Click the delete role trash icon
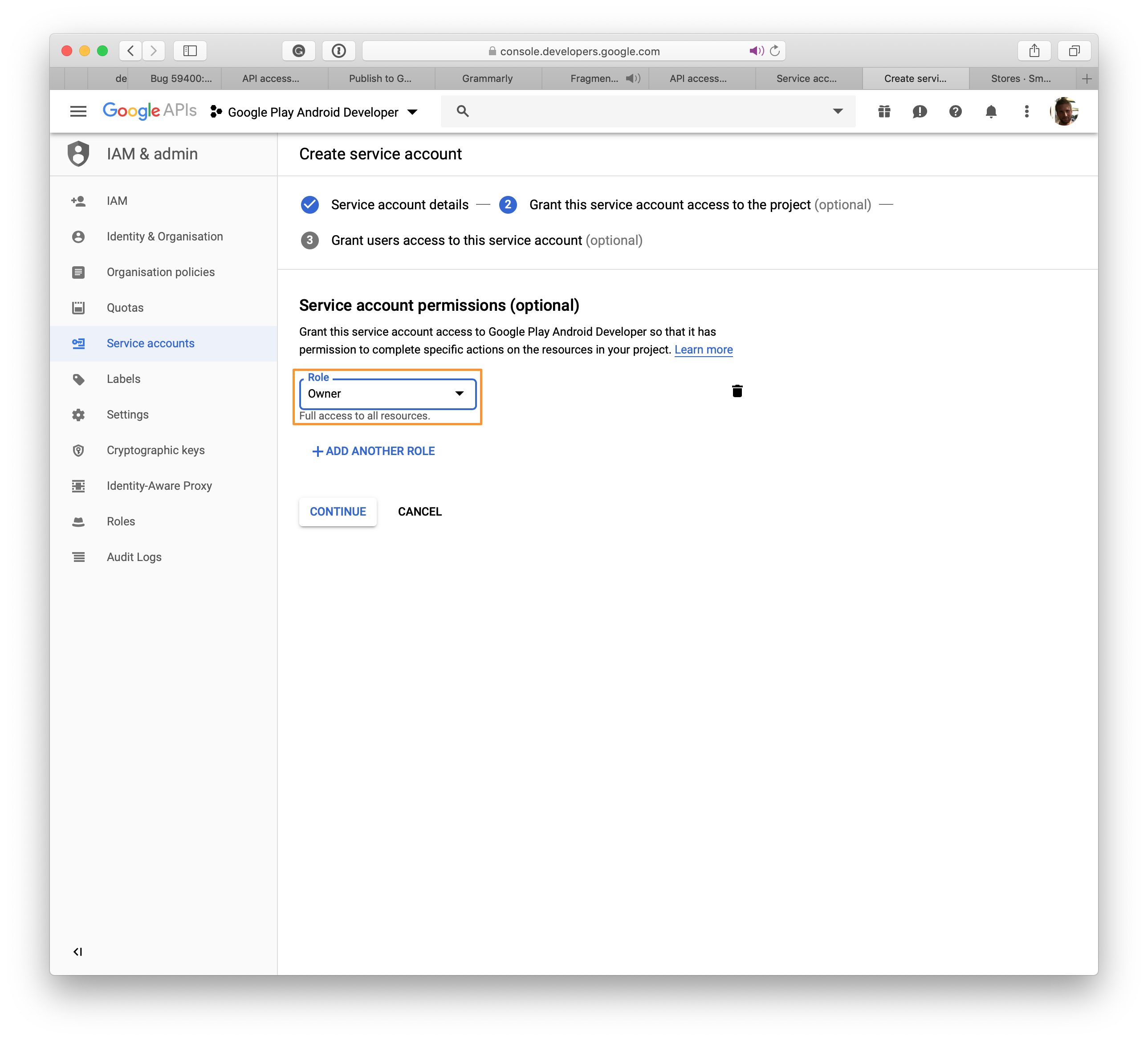 (737, 390)
